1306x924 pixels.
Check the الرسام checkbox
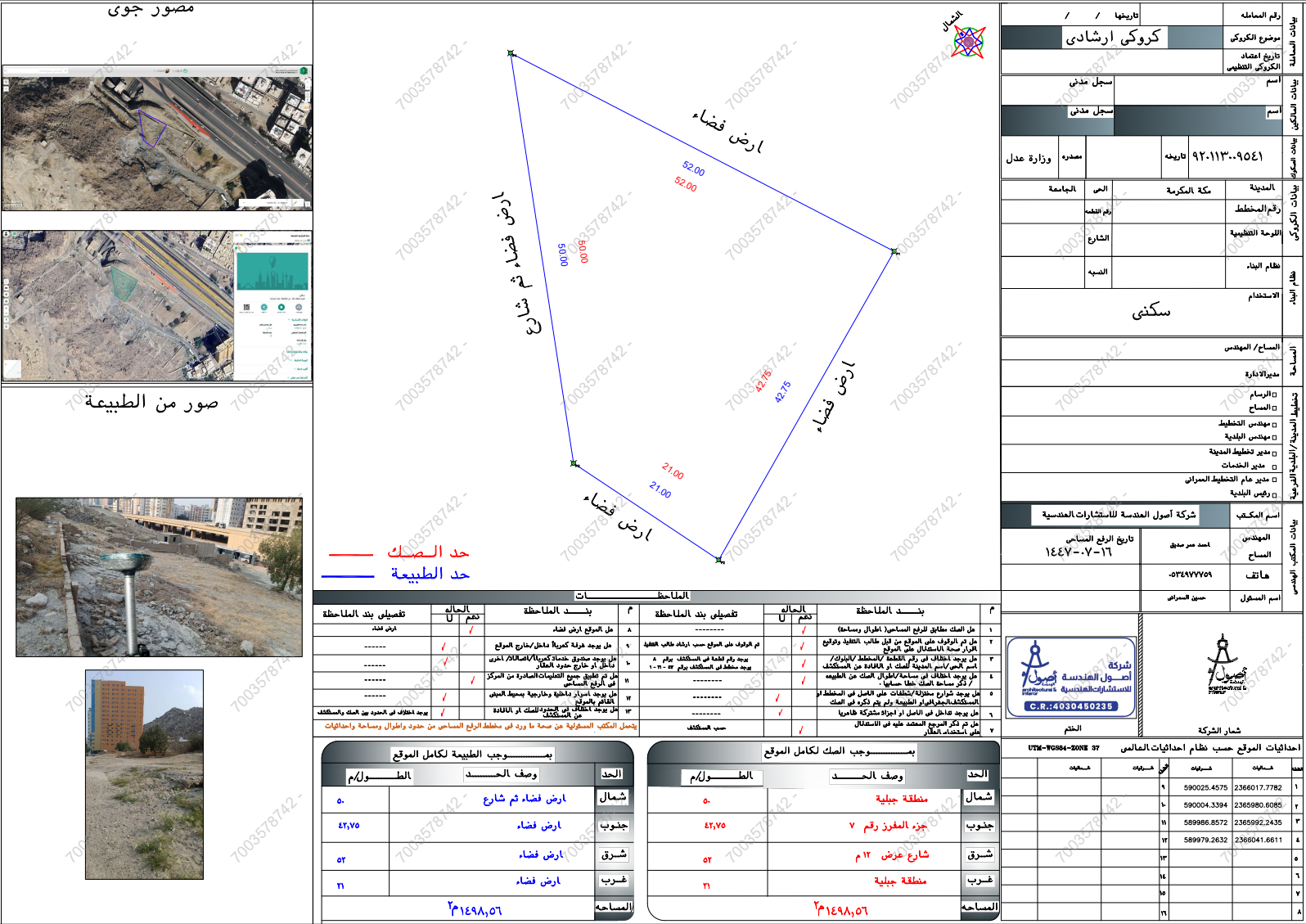[1274, 394]
